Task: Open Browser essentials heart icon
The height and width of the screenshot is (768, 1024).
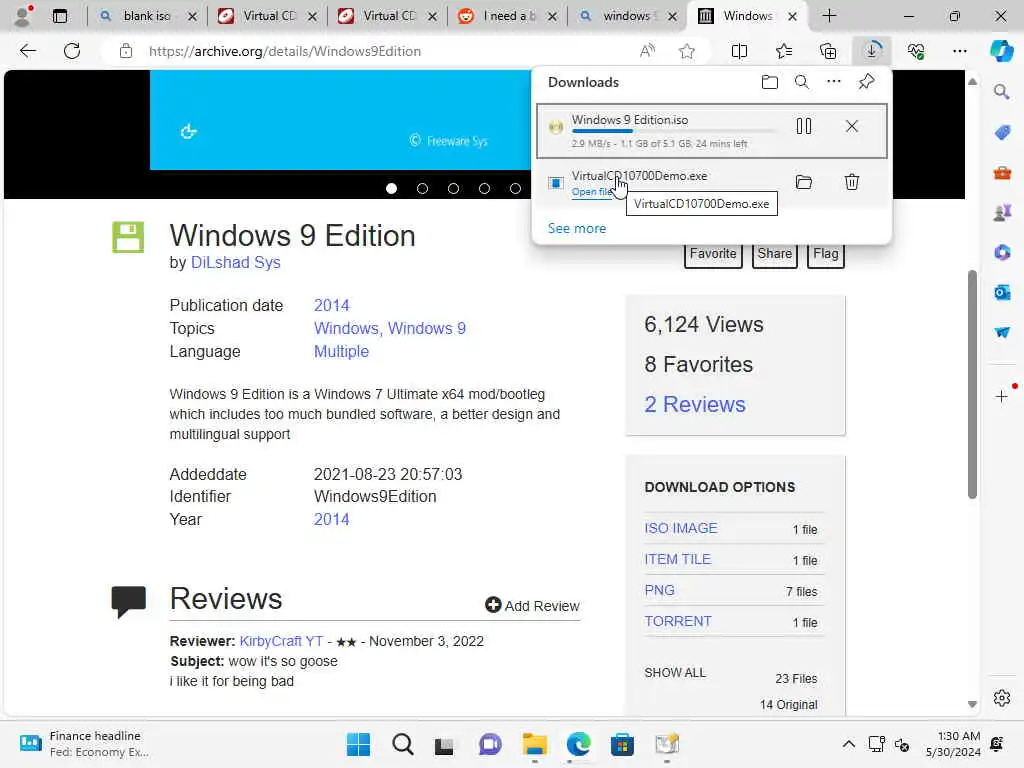Action: (x=916, y=51)
